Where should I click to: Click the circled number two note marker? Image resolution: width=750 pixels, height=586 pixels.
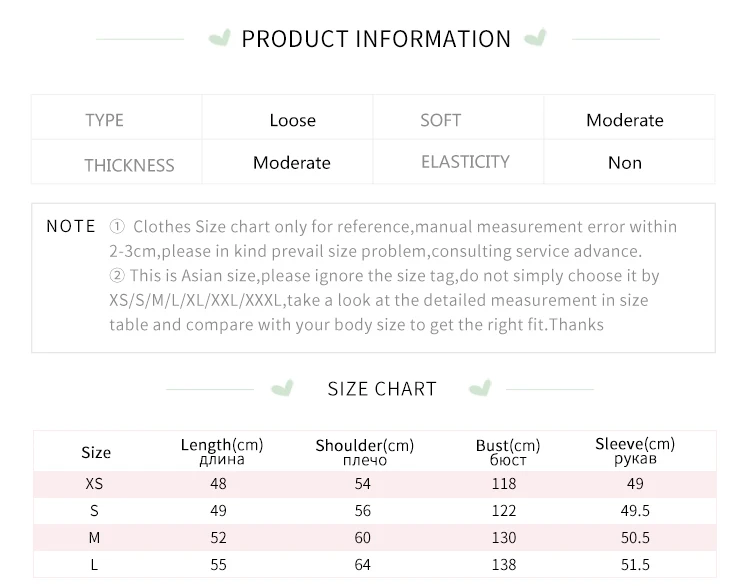[x=117, y=275]
